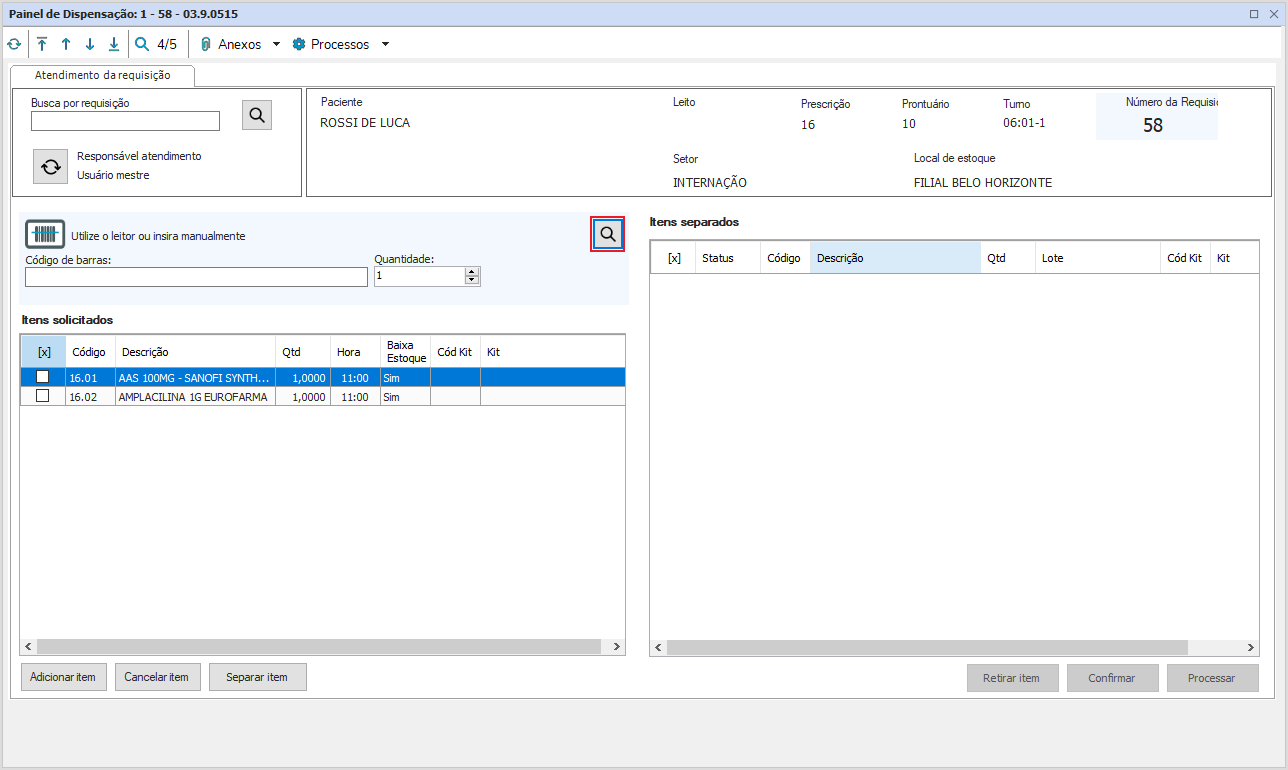
Task: Click the Busca por requisição input field
Action: [125, 121]
